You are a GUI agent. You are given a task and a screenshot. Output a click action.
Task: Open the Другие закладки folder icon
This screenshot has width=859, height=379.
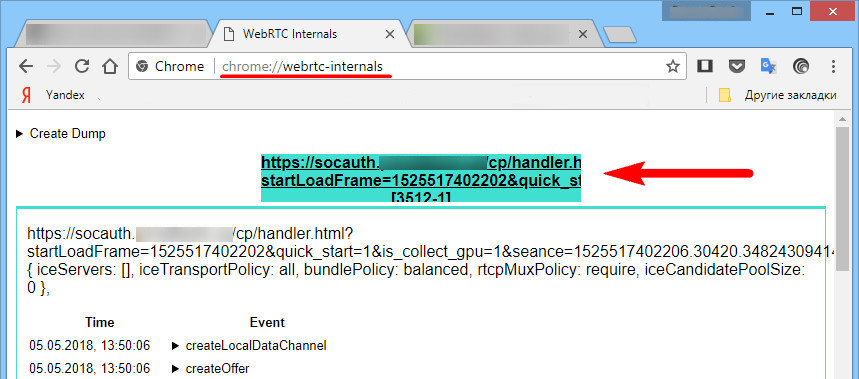[x=725, y=95]
